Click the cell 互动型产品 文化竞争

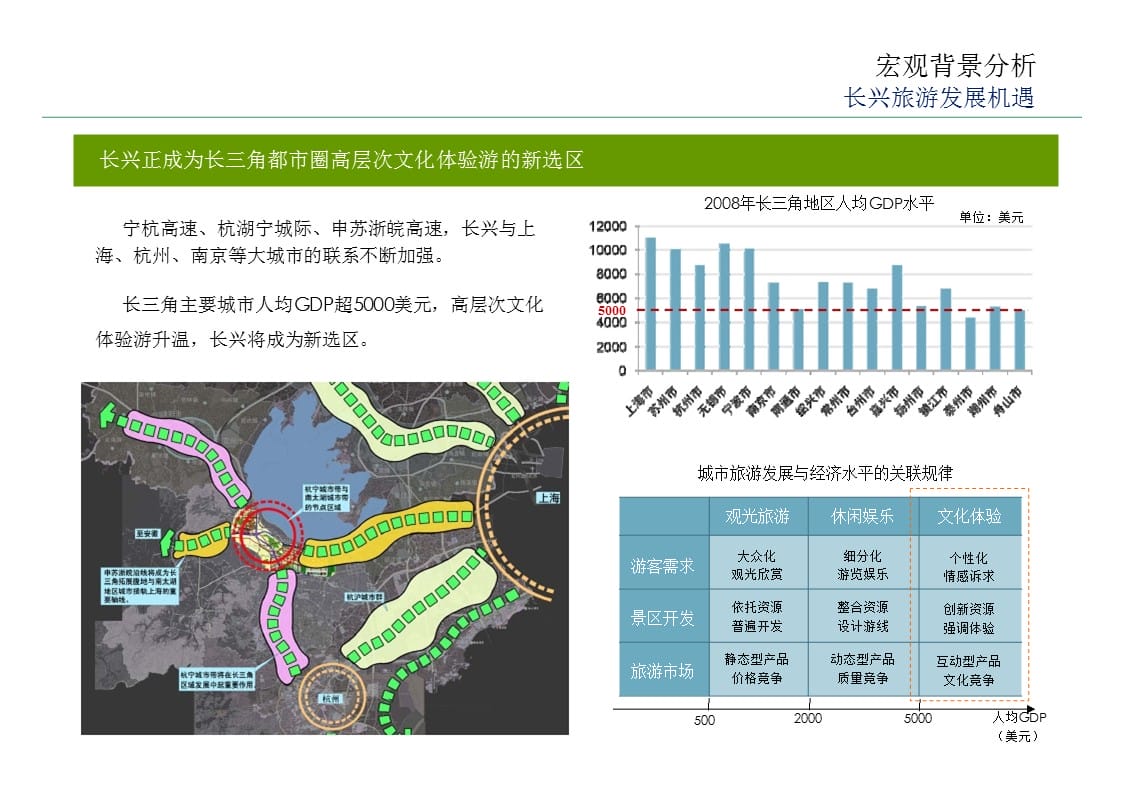click(968, 671)
